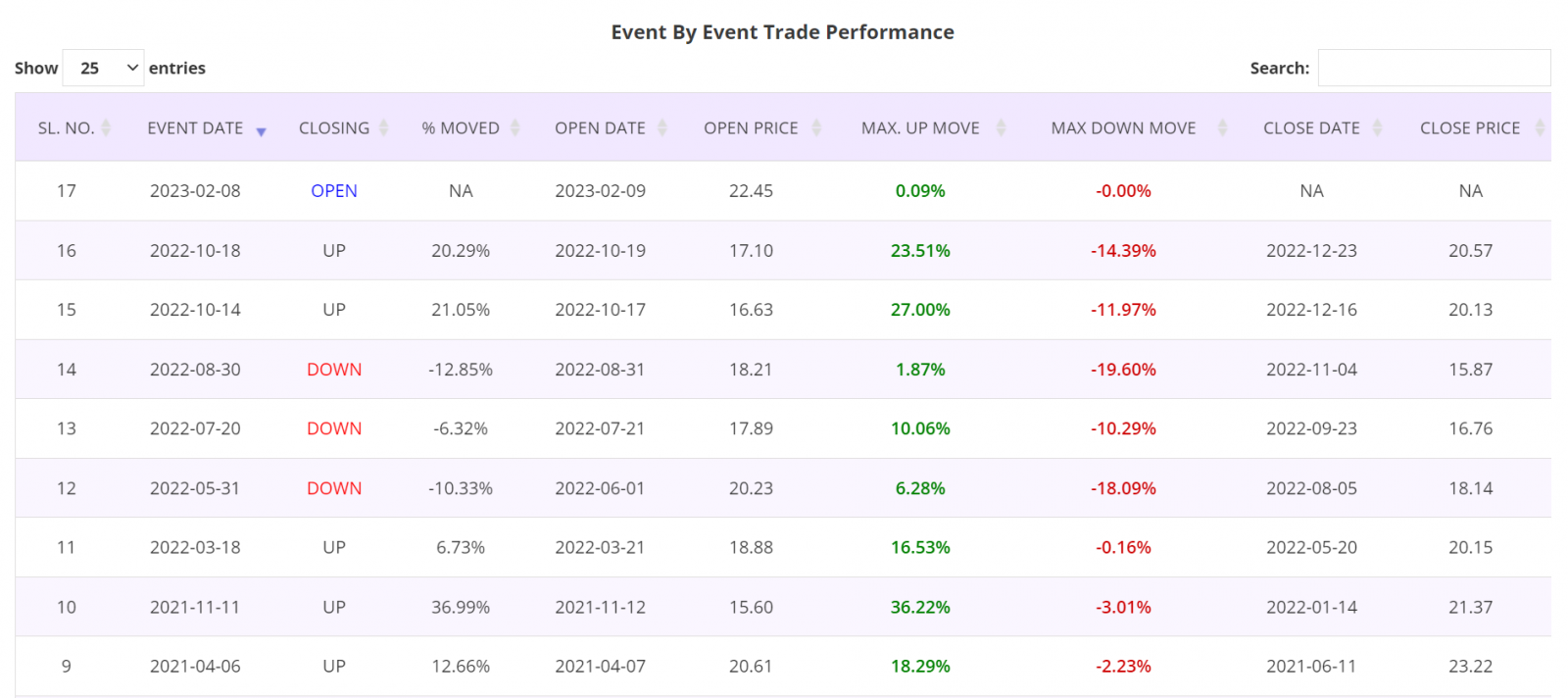Select event date 2022-10-14 cell
The width and height of the screenshot is (1568, 698).
(195, 310)
